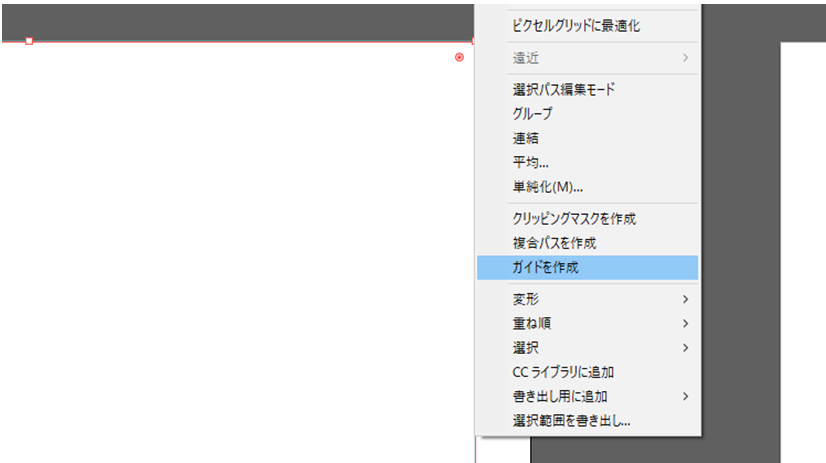The height and width of the screenshot is (463, 826).
Task: Click the corner anchor handle of selected rectangle
Action: 29,41
